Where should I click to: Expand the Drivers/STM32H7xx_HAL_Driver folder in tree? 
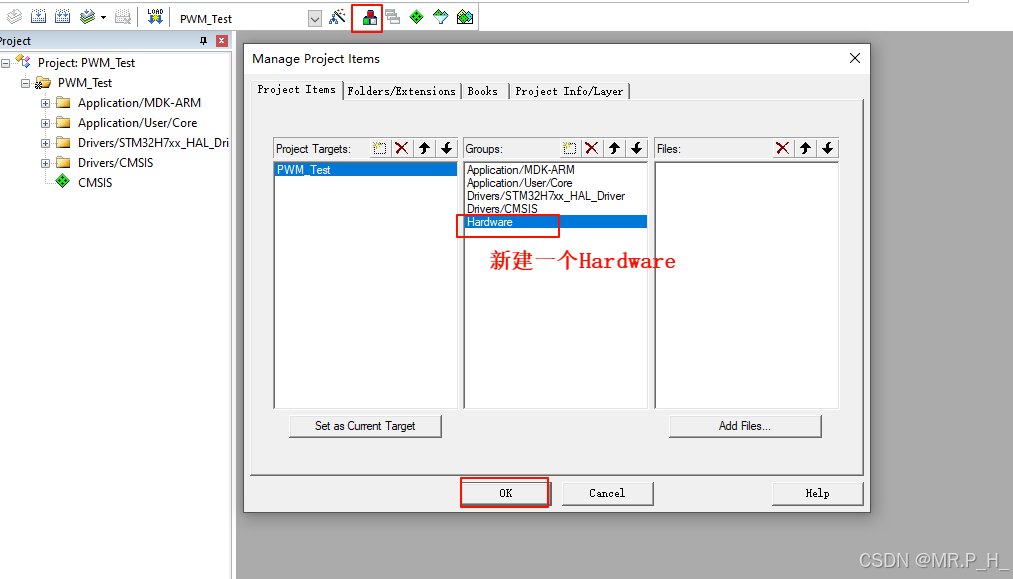click(45, 143)
